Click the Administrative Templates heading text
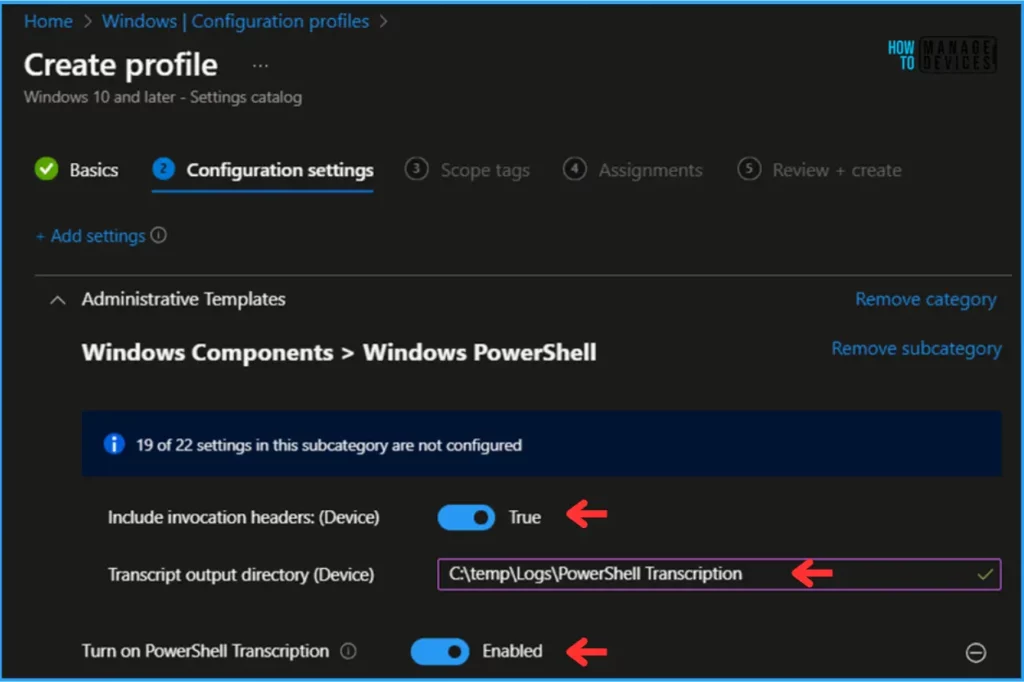This screenshot has width=1024, height=682. click(x=184, y=299)
